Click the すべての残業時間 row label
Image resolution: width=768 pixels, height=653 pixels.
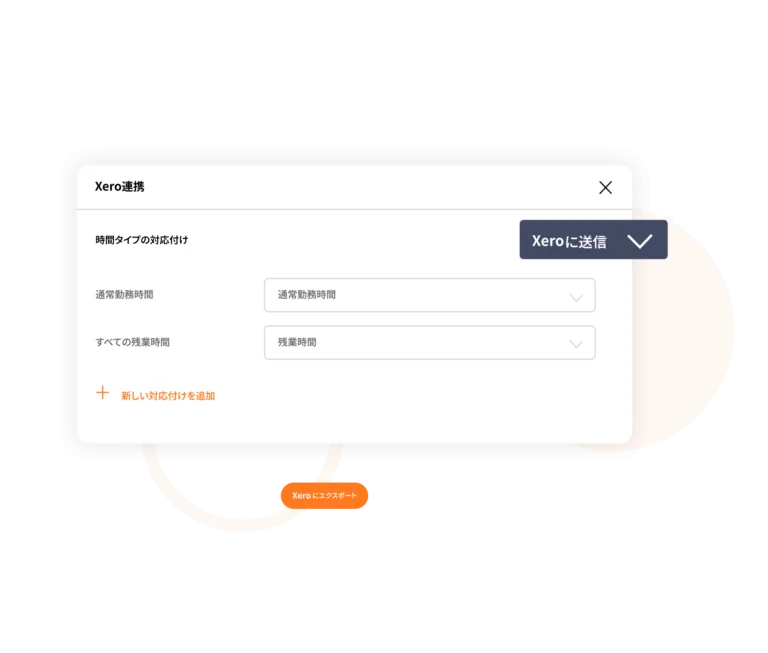(132, 342)
